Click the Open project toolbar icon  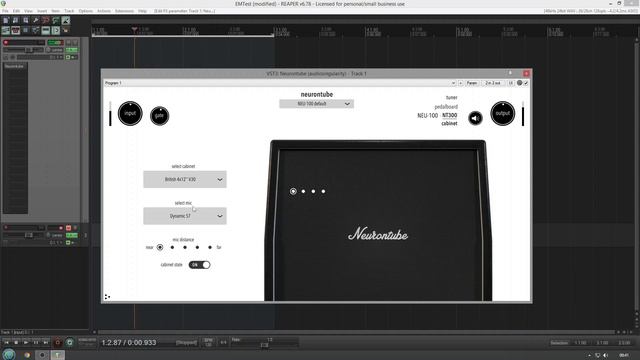pyautogui.click(x=16, y=20)
